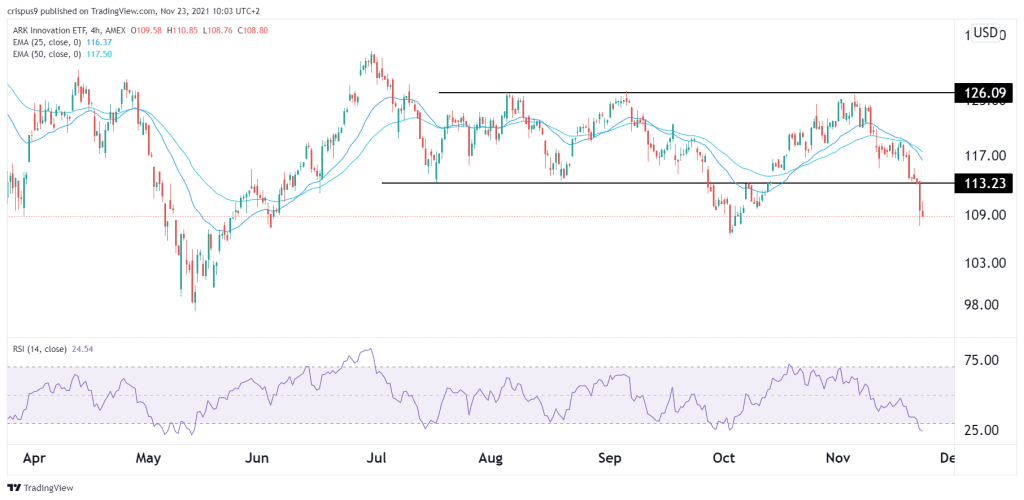Click the publisher text crispus9 published on TradingView.com
Image resolution: width=1024 pixels, height=500 pixels.
pos(81,11)
